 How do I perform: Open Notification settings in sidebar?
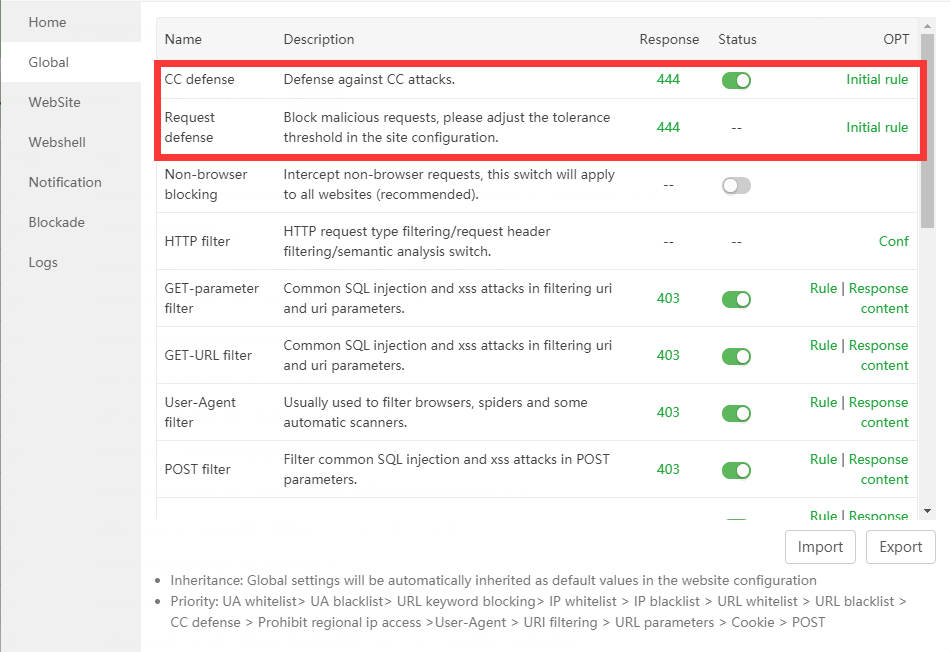click(65, 182)
